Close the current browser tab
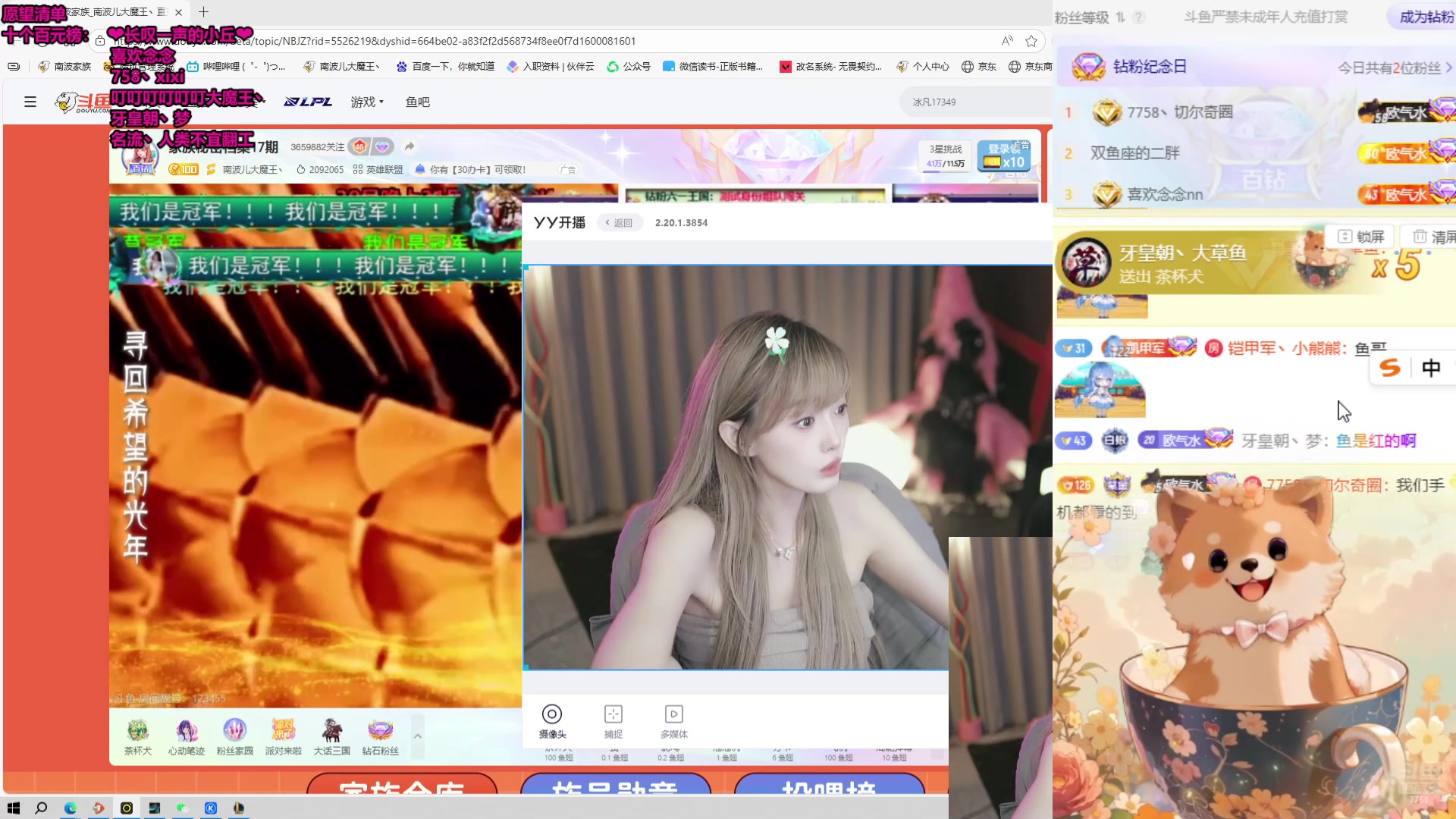 [x=178, y=12]
